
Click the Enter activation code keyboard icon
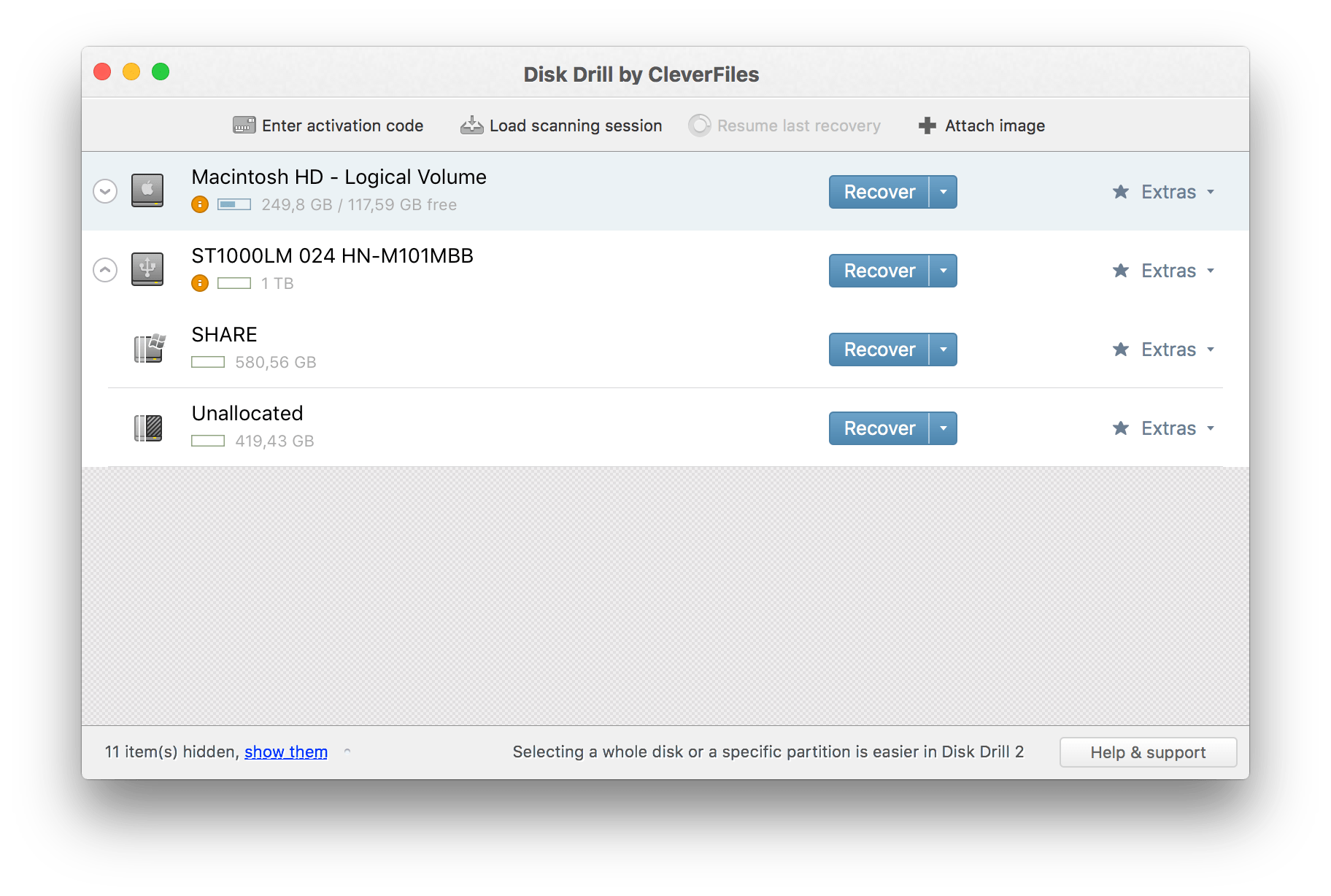tap(243, 125)
